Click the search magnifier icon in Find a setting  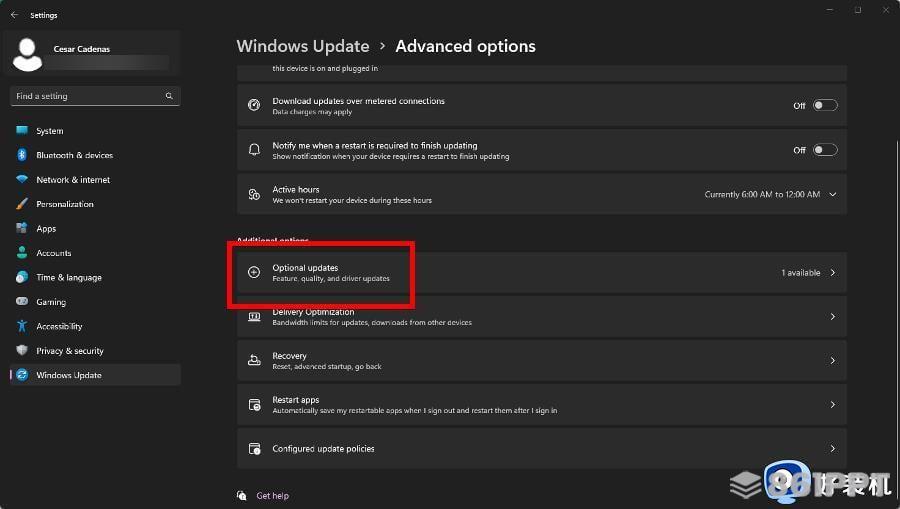click(169, 96)
